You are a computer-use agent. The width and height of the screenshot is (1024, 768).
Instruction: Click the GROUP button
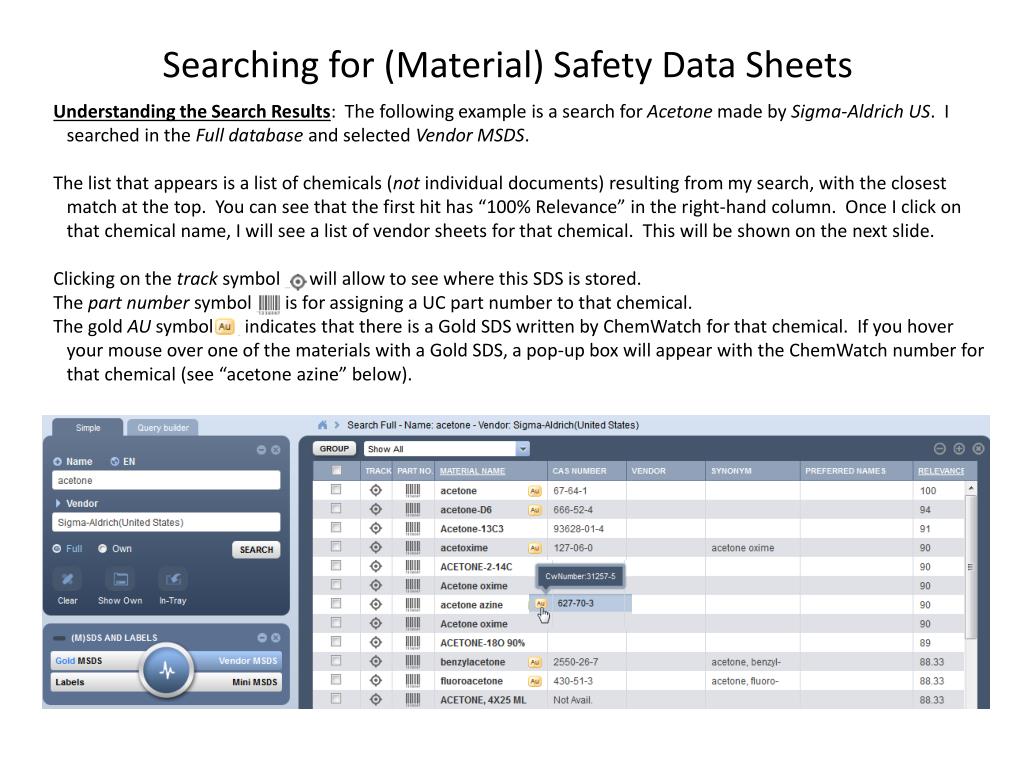click(x=334, y=449)
